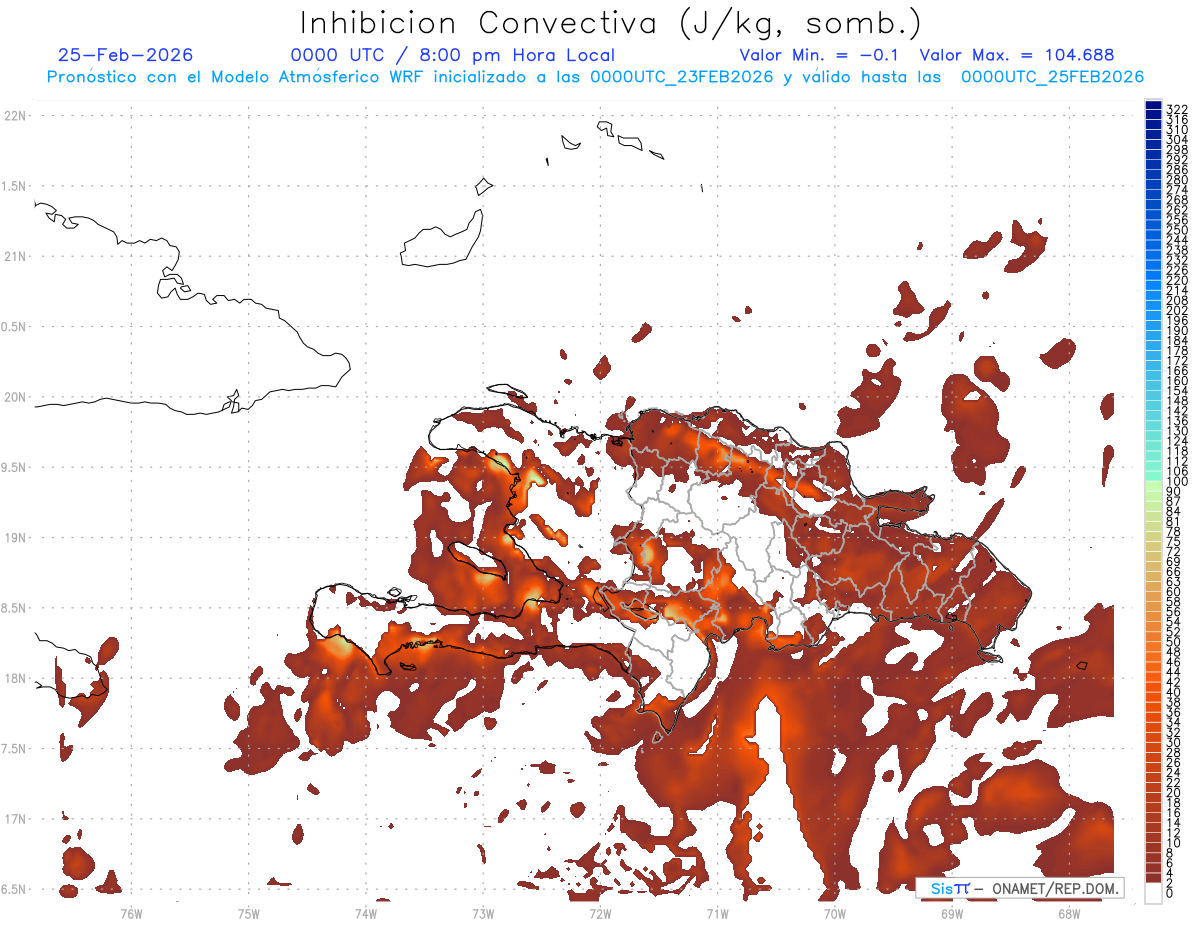Click the '70W' longitude label
The image size is (1200, 927).
click(834, 913)
